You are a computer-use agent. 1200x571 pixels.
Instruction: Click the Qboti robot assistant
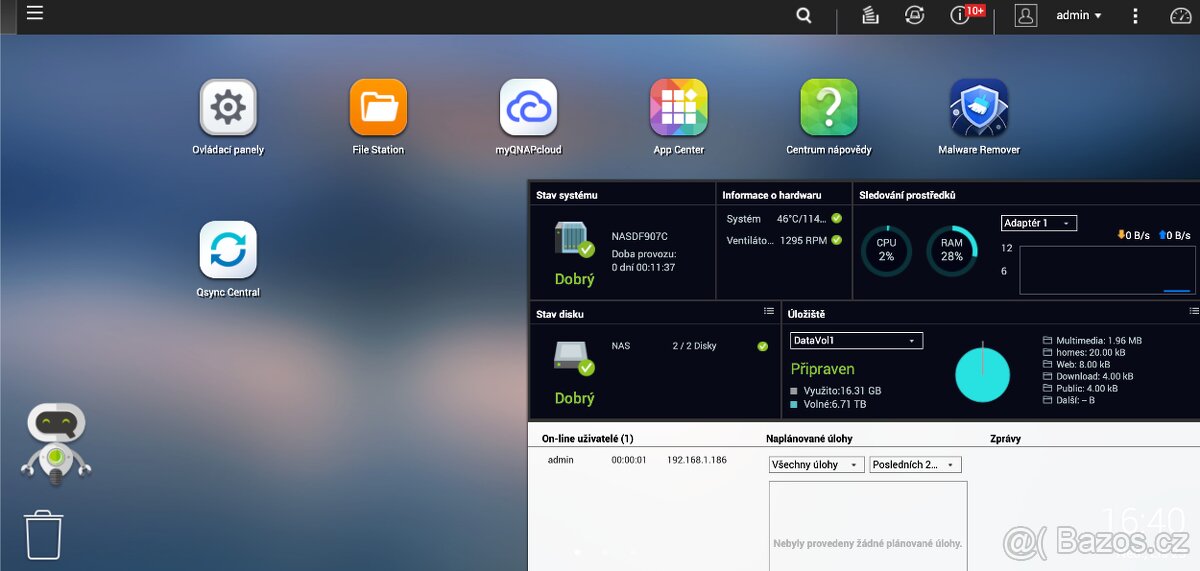pos(55,443)
